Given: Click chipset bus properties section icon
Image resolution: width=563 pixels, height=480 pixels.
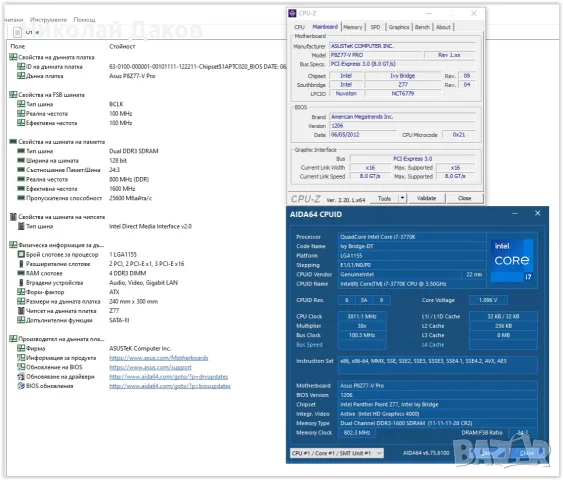Looking at the screenshot, I should 13,217.
